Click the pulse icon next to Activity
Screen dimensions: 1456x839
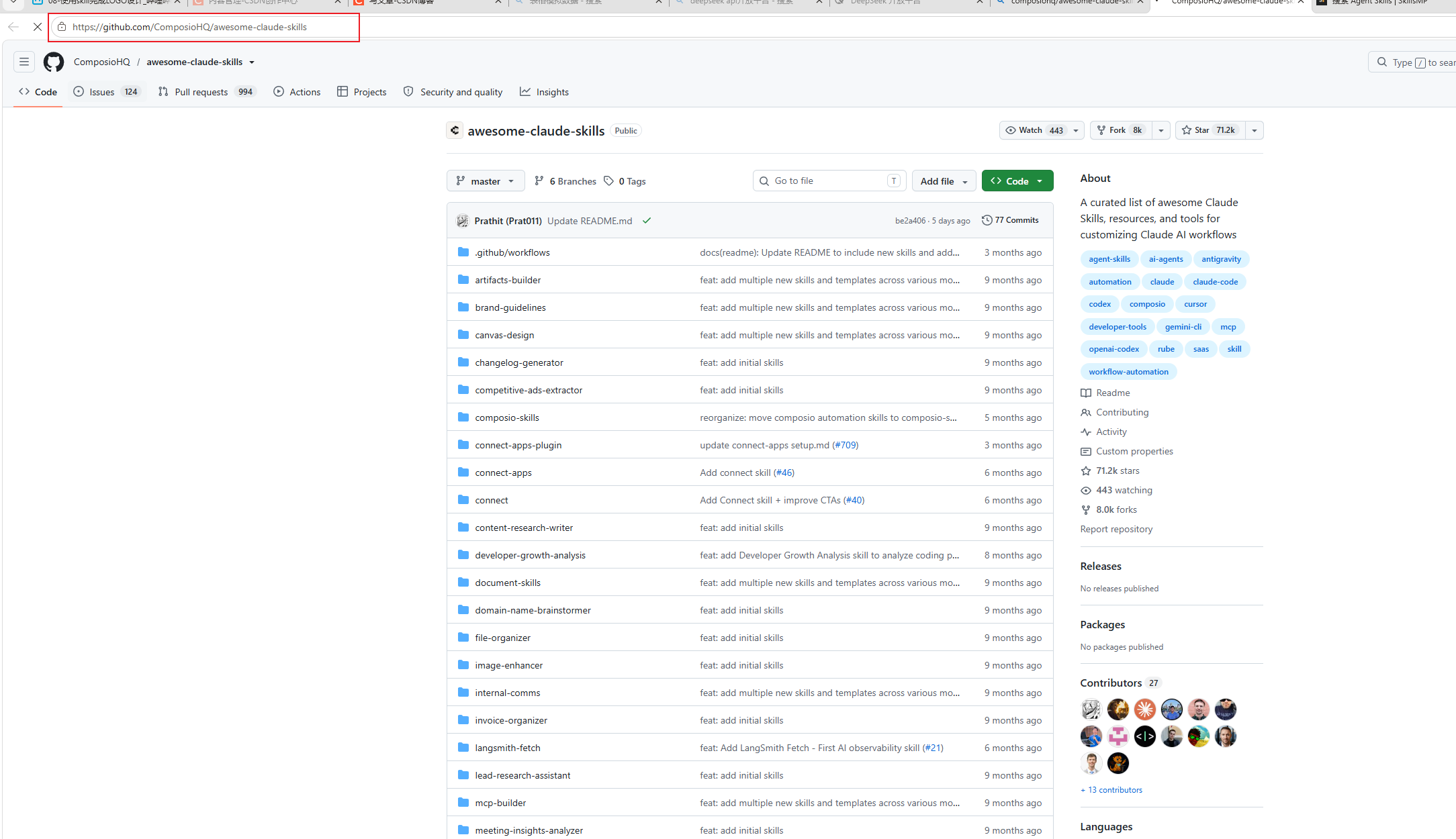tap(1086, 432)
